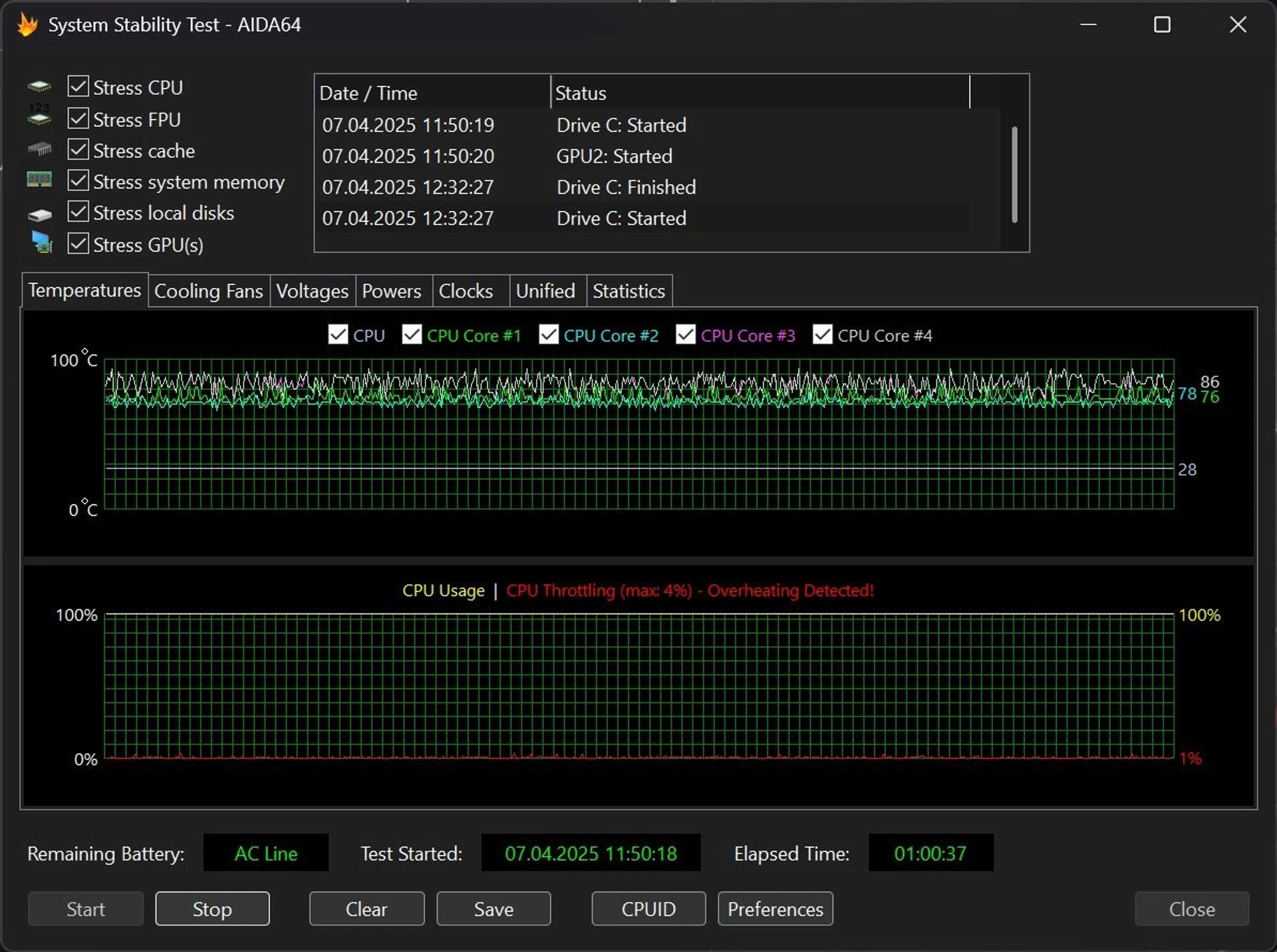Uncheck the Stress FPU checkbox

click(x=78, y=118)
